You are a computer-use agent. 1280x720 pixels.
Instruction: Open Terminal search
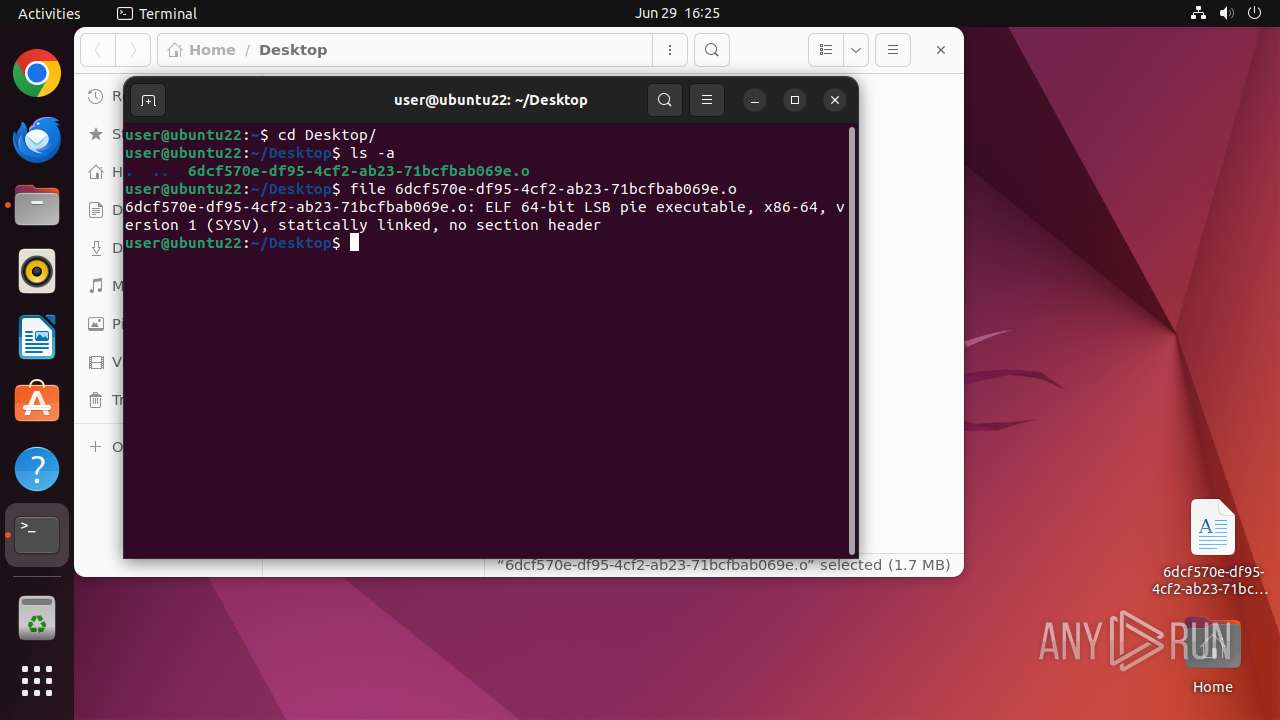click(665, 100)
